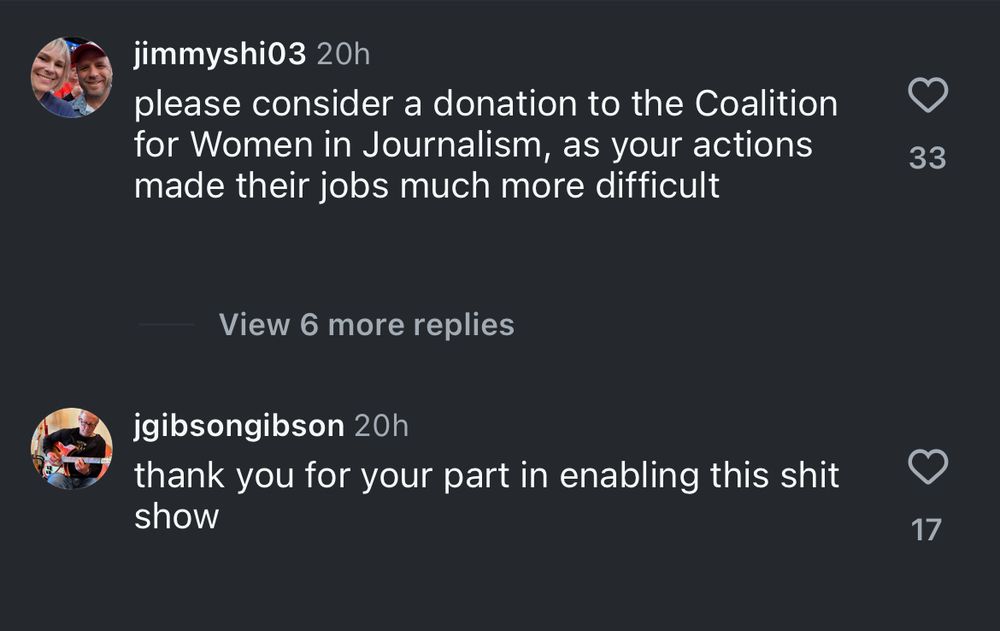The height and width of the screenshot is (631, 1000).
Task: Select the 20h timestamp beside jgibsongibson
Action: [x=382, y=425]
